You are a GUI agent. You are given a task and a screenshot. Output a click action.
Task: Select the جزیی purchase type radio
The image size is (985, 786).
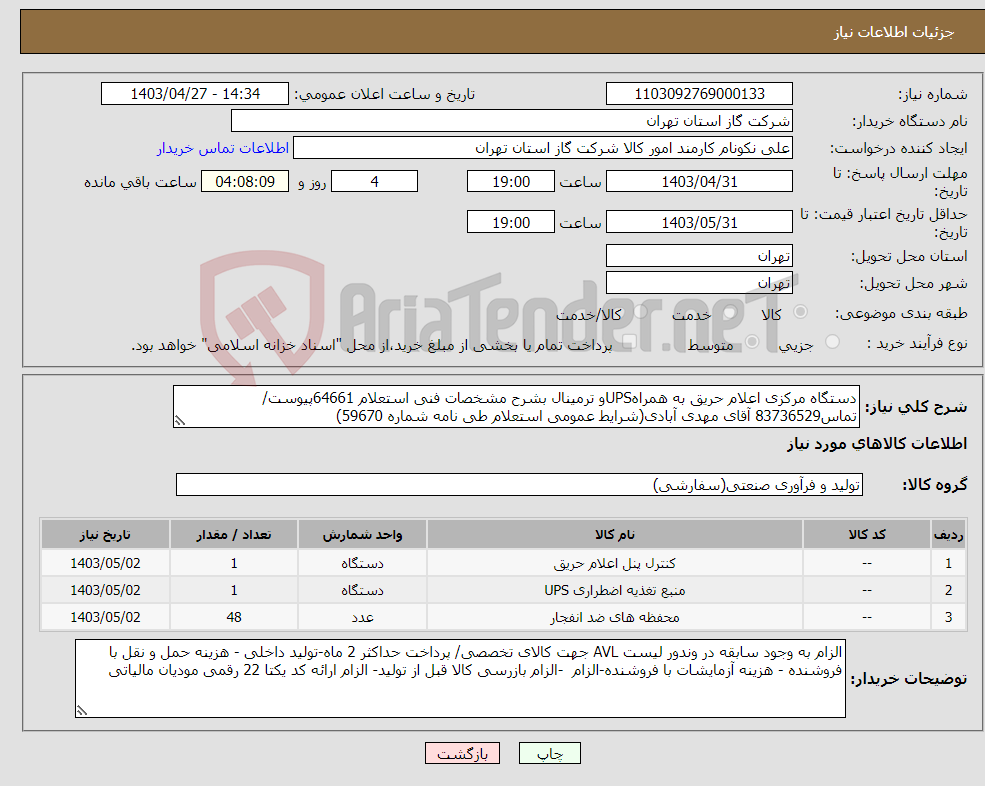tap(832, 342)
